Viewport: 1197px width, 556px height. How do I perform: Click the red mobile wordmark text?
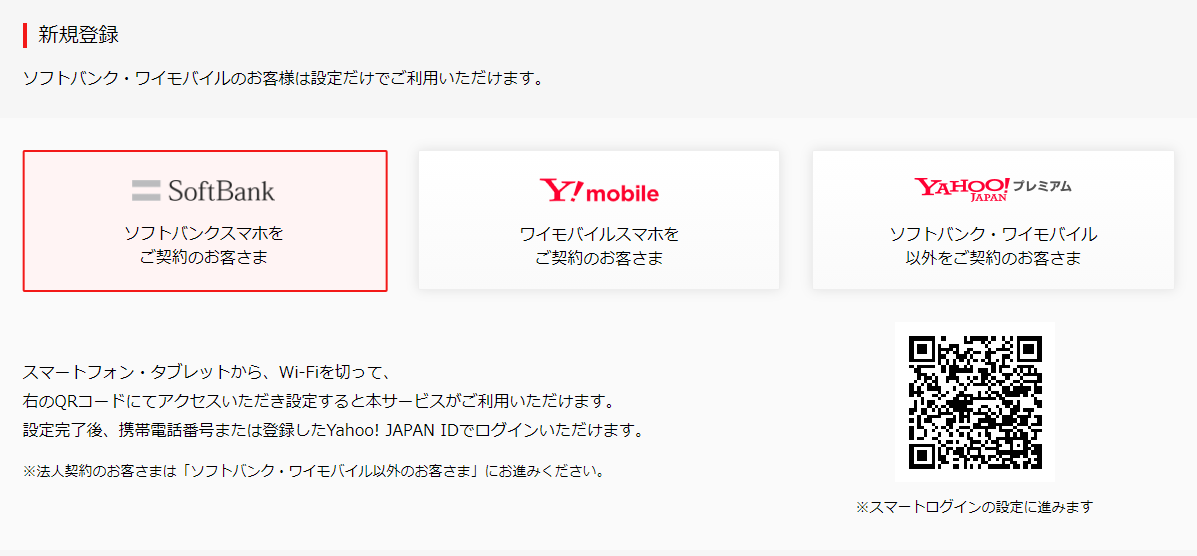(x=622, y=193)
